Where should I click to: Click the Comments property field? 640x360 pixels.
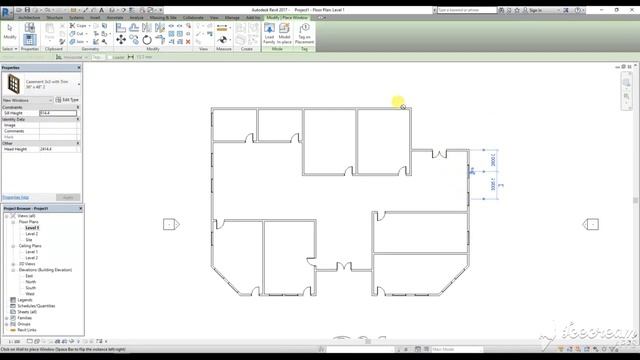58,131
